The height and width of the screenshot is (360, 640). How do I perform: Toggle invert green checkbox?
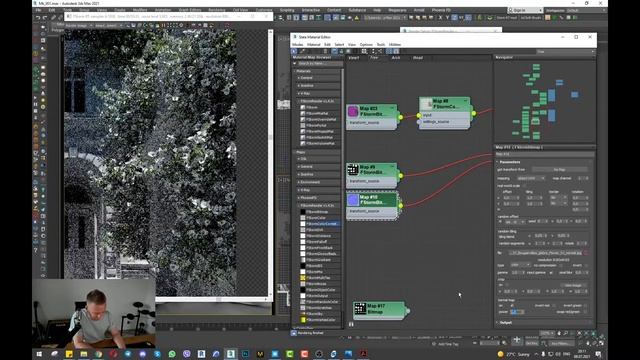click(x=586, y=305)
